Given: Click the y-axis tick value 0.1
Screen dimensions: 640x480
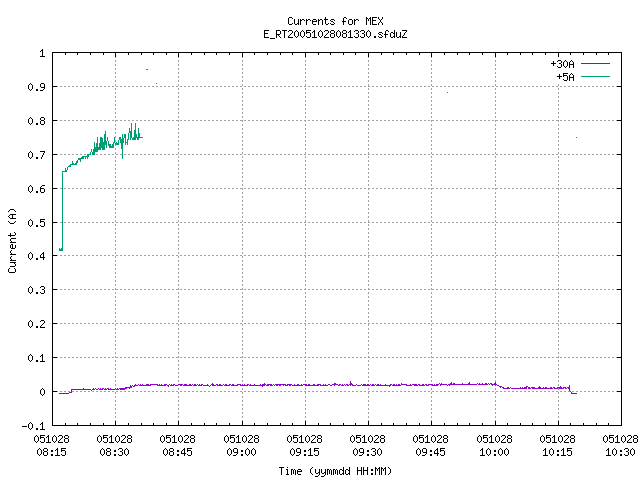Looking at the screenshot, I should [x=36, y=358].
